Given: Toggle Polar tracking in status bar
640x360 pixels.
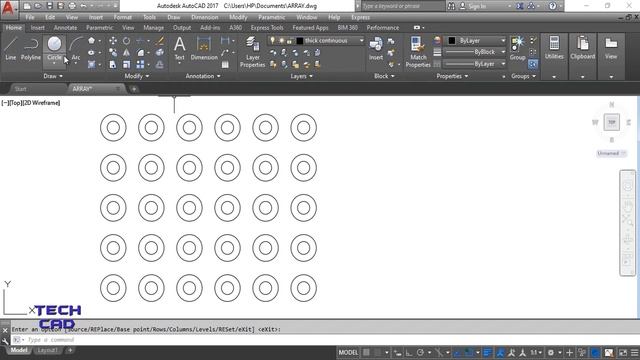Looking at the screenshot, I should click(x=420, y=352).
